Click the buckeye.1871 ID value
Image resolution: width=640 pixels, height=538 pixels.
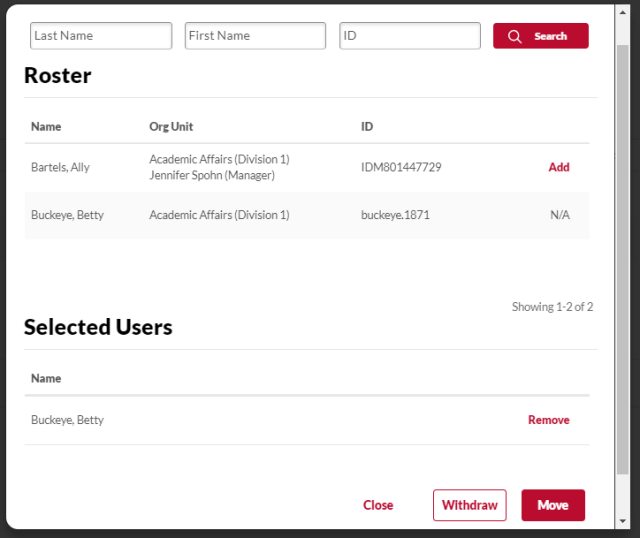395,215
